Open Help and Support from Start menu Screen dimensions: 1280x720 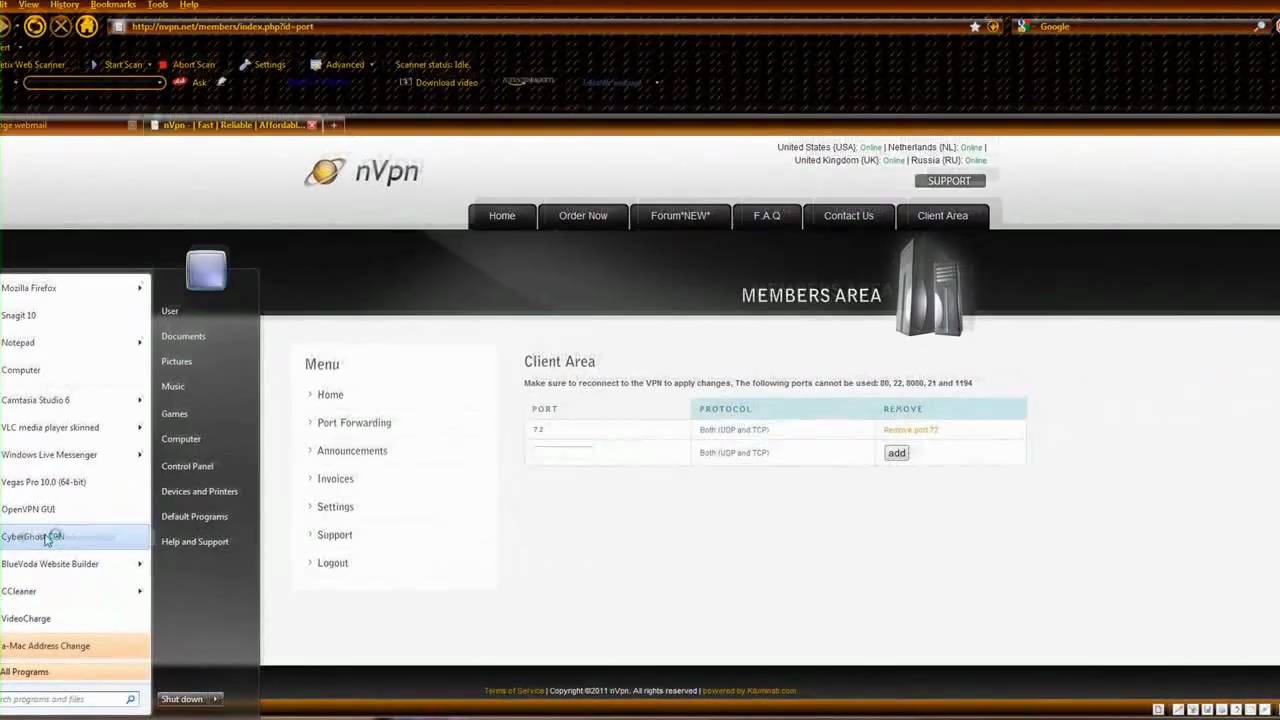195,542
